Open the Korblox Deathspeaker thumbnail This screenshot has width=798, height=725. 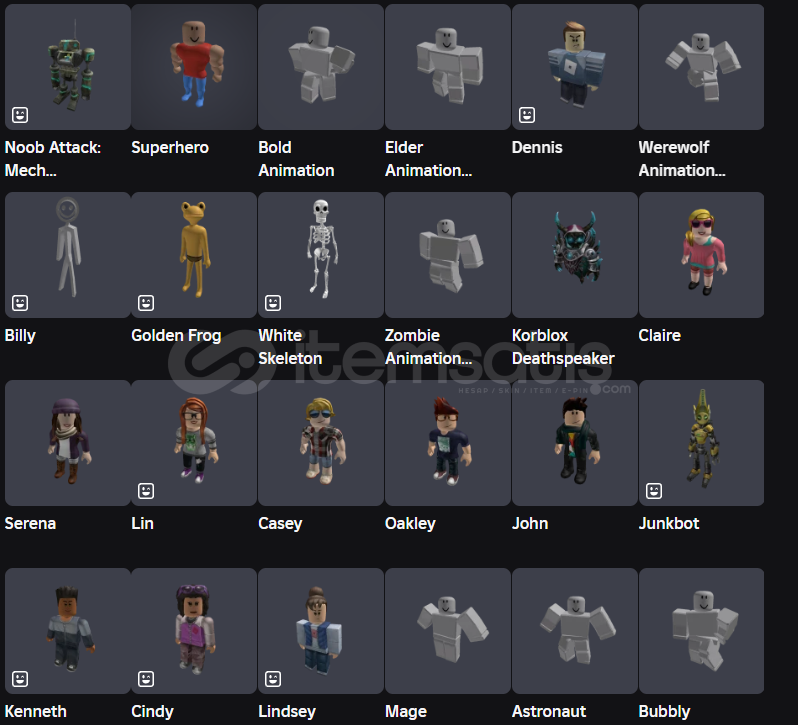(x=575, y=255)
